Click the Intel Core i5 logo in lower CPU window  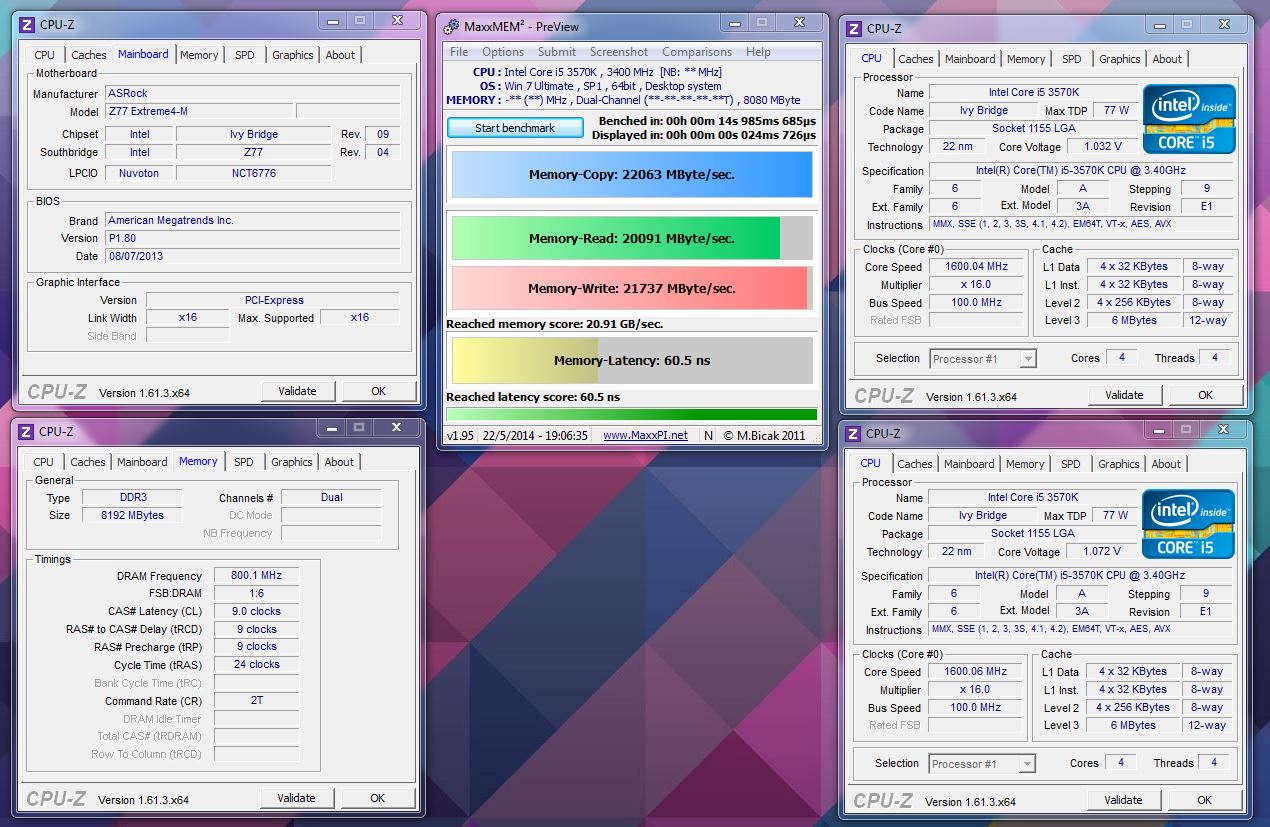pyautogui.click(x=1188, y=524)
